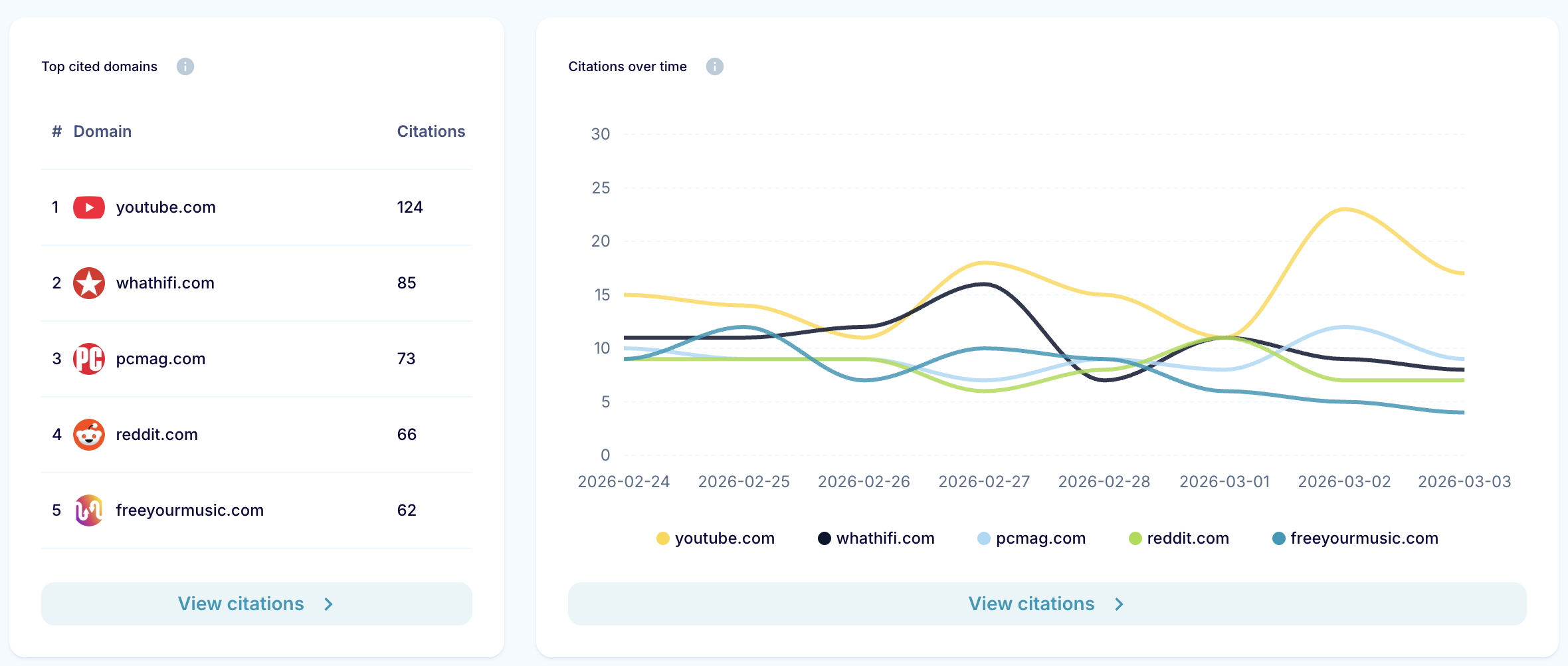This screenshot has width=1568, height=666.
Task: Click the Domain column header
Action: [x=102, y=132]
